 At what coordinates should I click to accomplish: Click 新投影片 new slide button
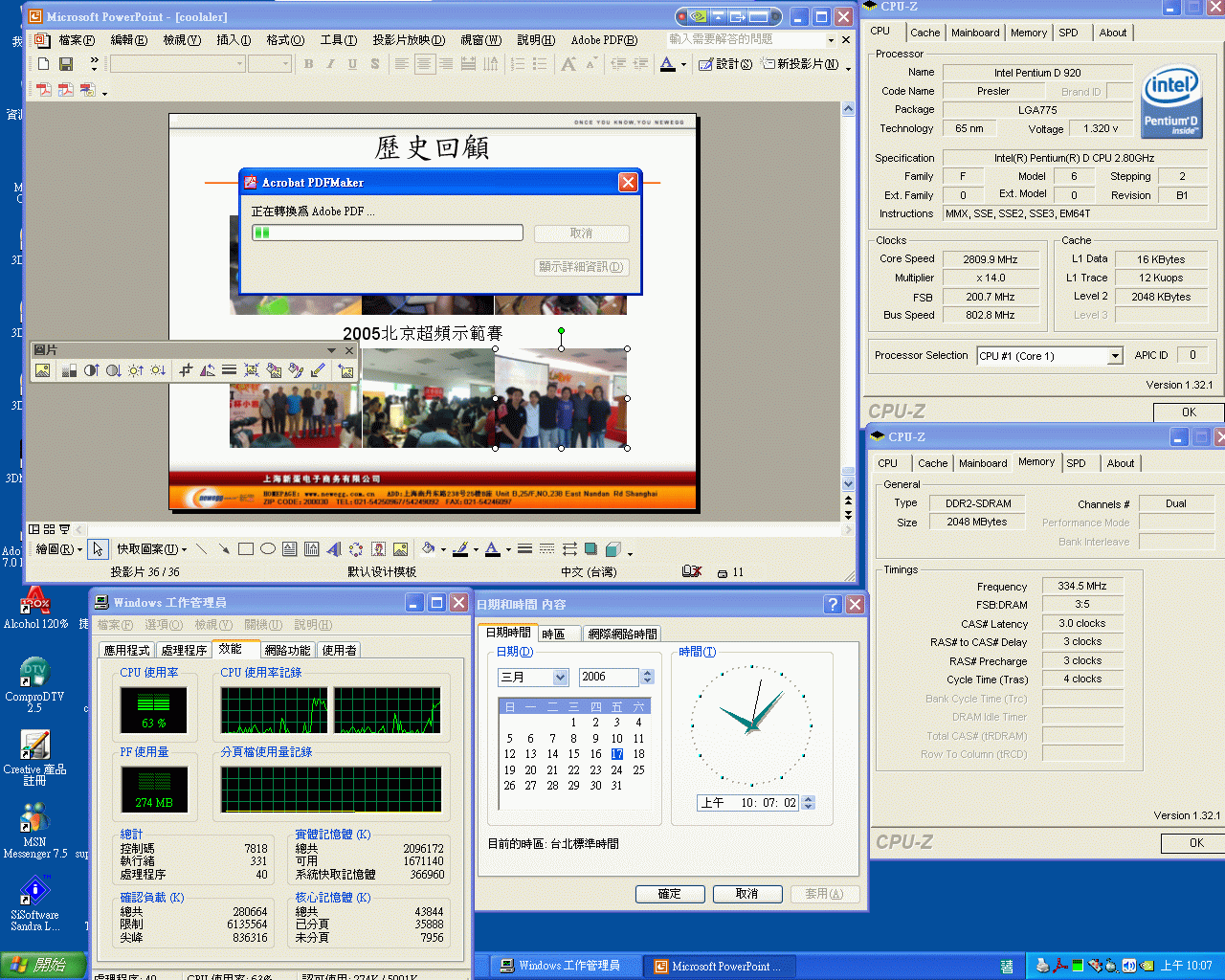click(x=801, y=64)
